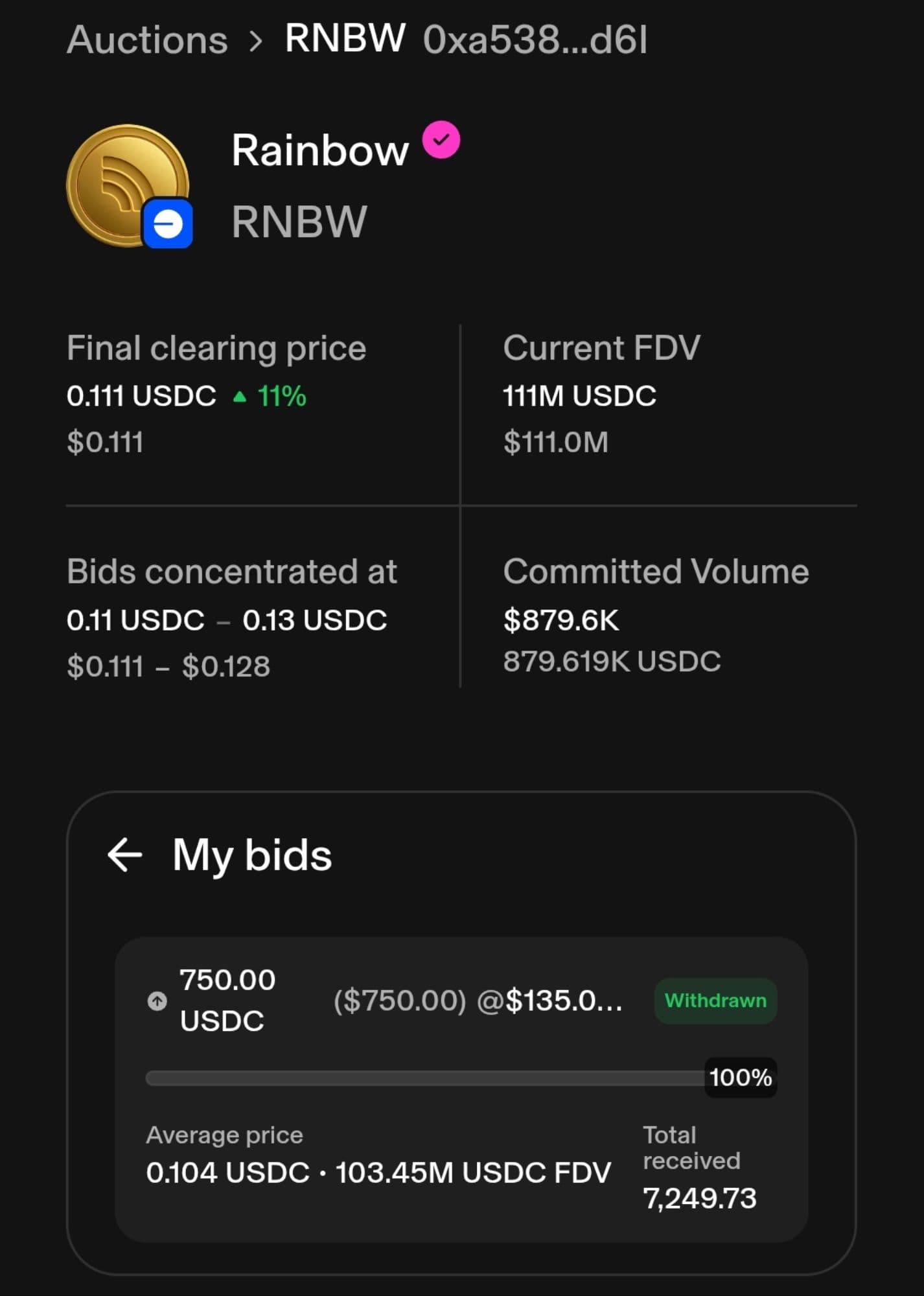This screenshot has height=1296, width=924.
Task: Click the 750.00 USDC bid amount
Action: pos(227,1000)
